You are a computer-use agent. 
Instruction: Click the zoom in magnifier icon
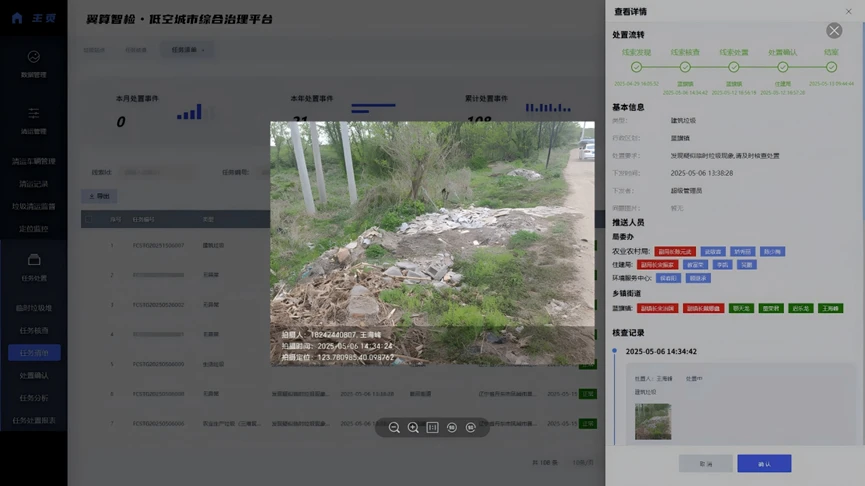(x=413, y=427)
